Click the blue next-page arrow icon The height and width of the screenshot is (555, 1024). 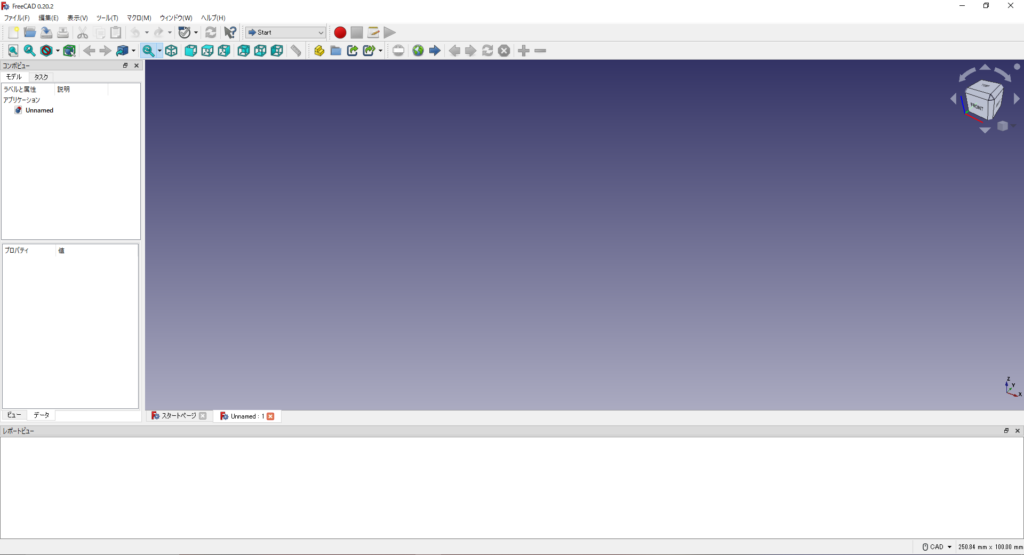tap(435, 50)
